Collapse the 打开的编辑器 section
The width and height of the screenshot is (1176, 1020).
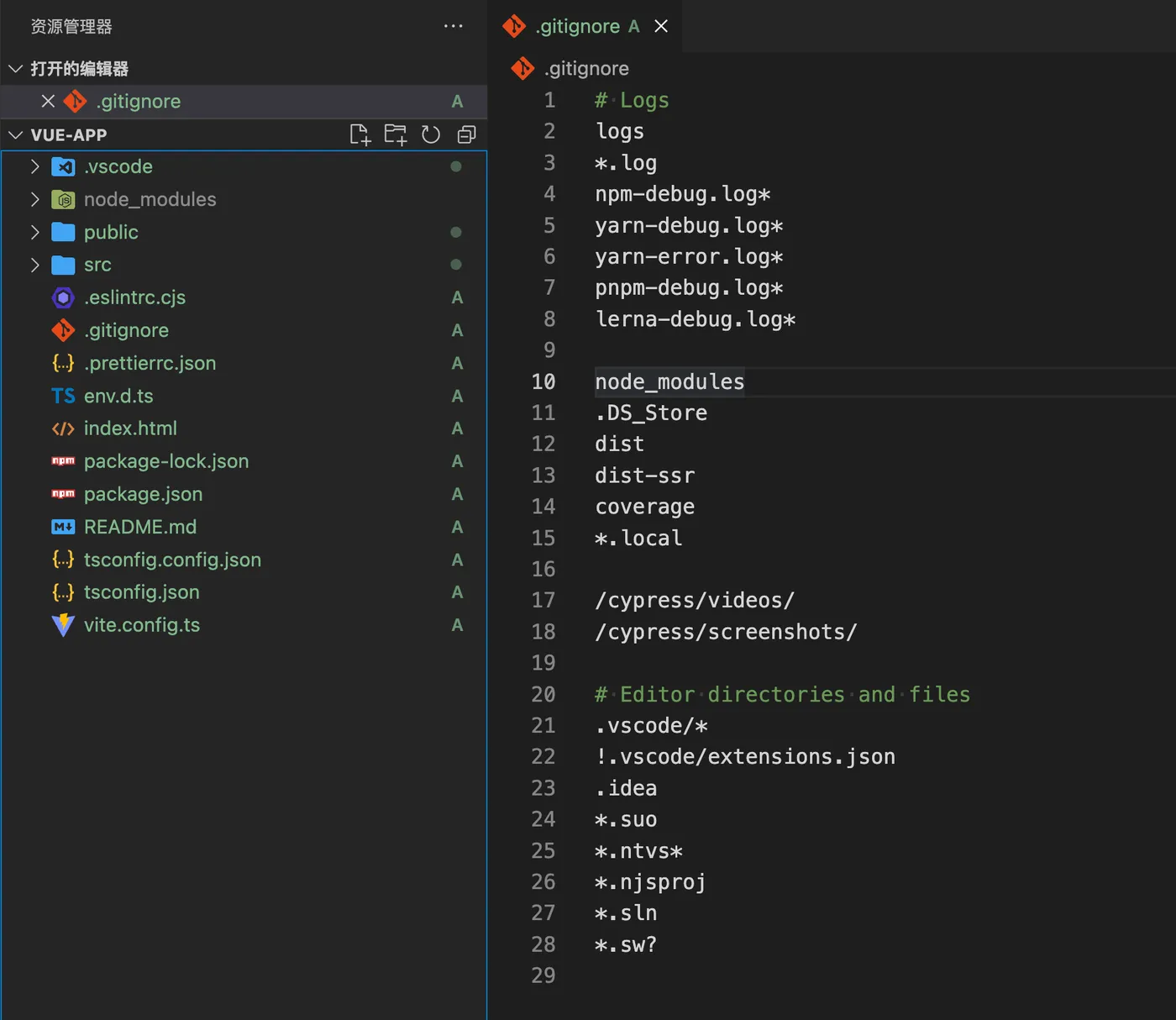point(15,68)
